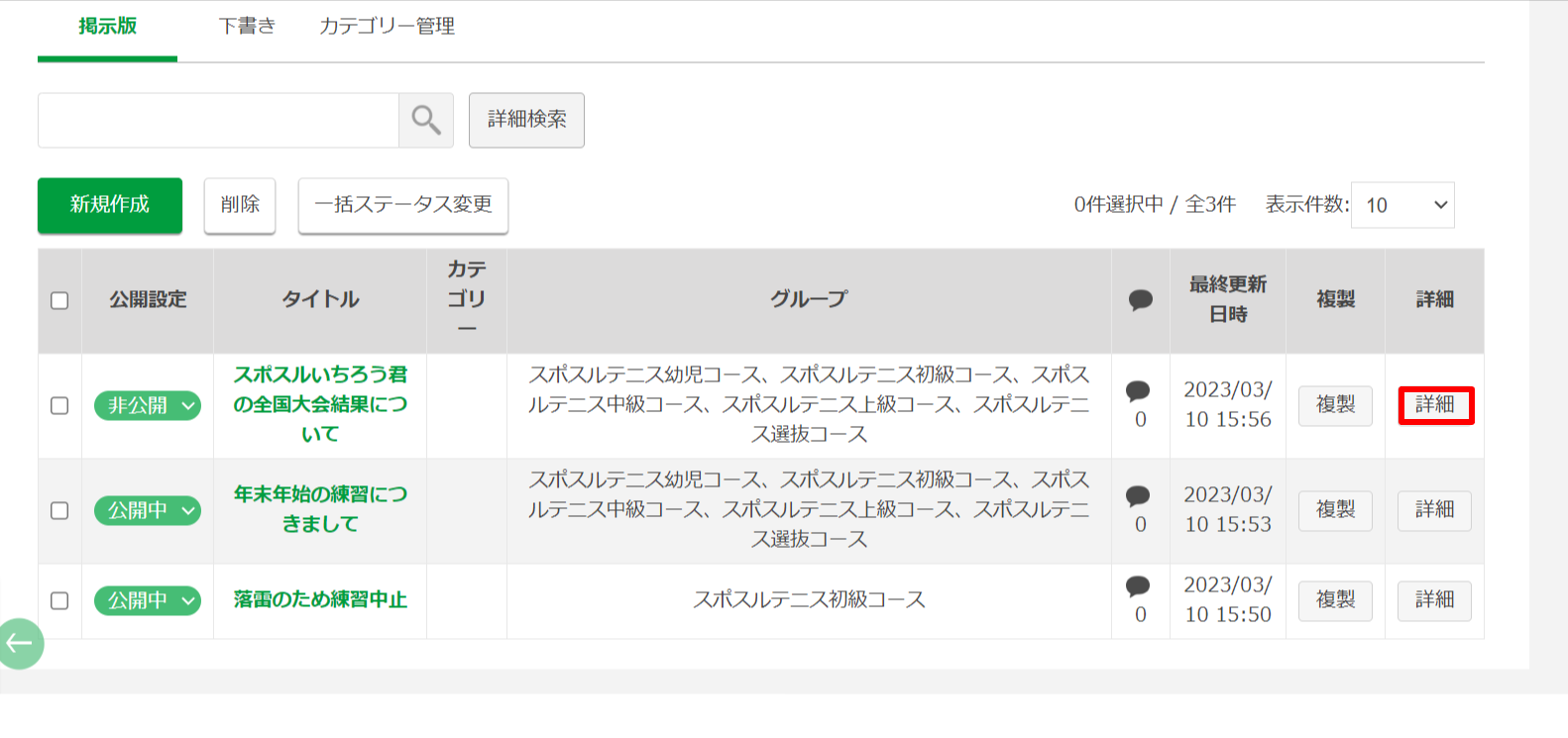Image resolution: width=1568 pixels, height=738 pixels.
Task: Click 複製 for スポスルいちろう君 row
Action: pos(1335,405)
